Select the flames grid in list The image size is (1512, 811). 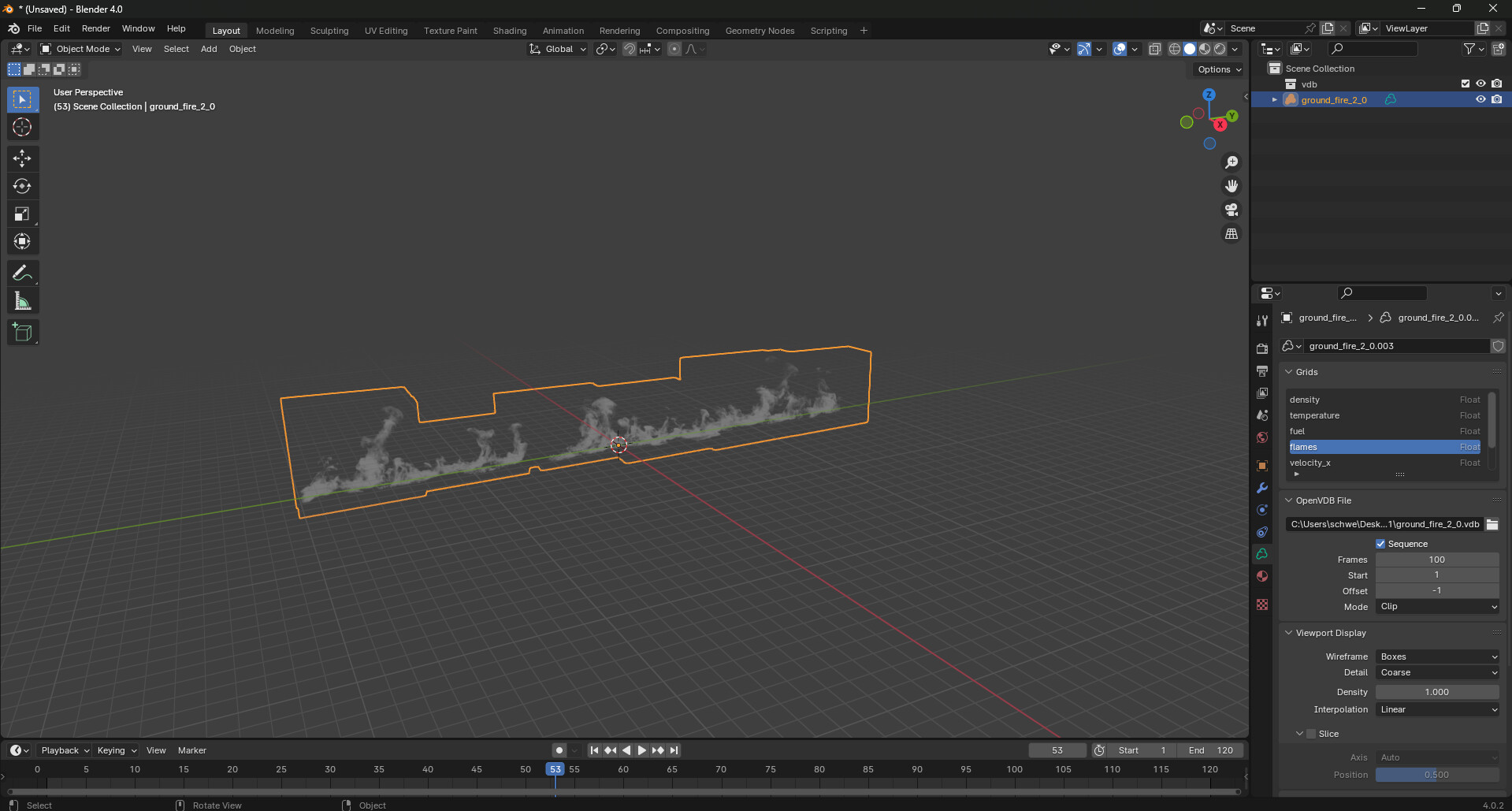(x=1384, y=447)
